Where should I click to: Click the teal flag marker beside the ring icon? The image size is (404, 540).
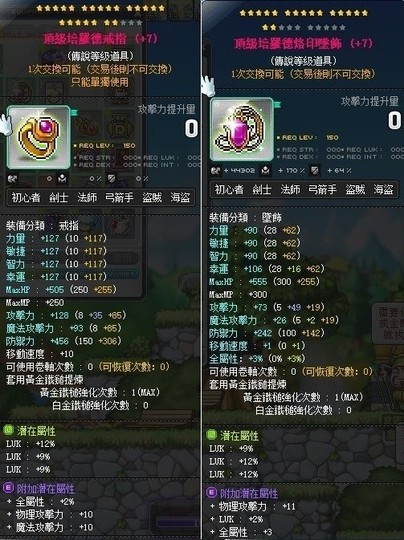[x=74, y=112]
